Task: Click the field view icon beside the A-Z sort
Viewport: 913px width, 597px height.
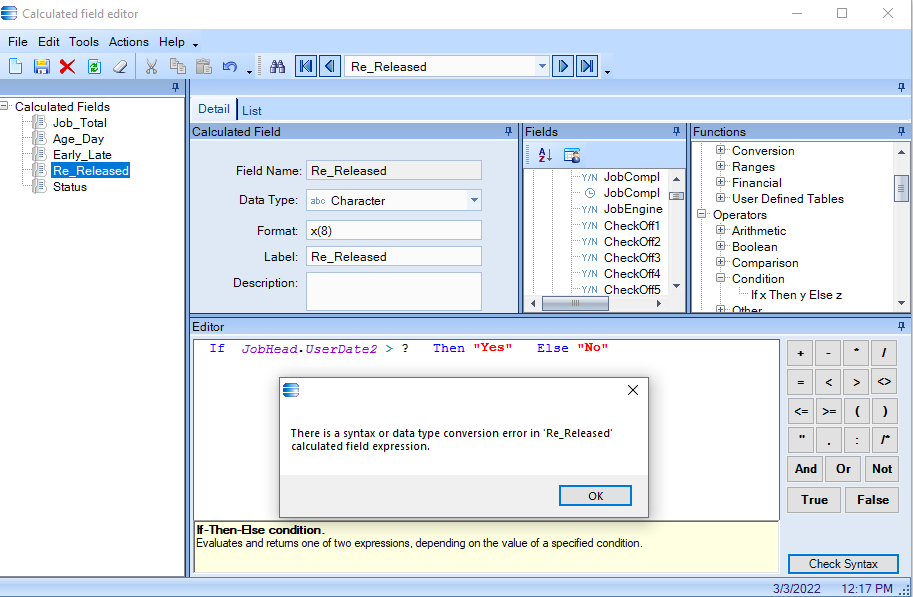Action: point(572,156)
